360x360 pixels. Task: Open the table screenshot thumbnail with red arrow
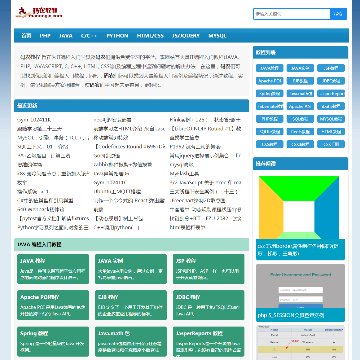(300, 342)
